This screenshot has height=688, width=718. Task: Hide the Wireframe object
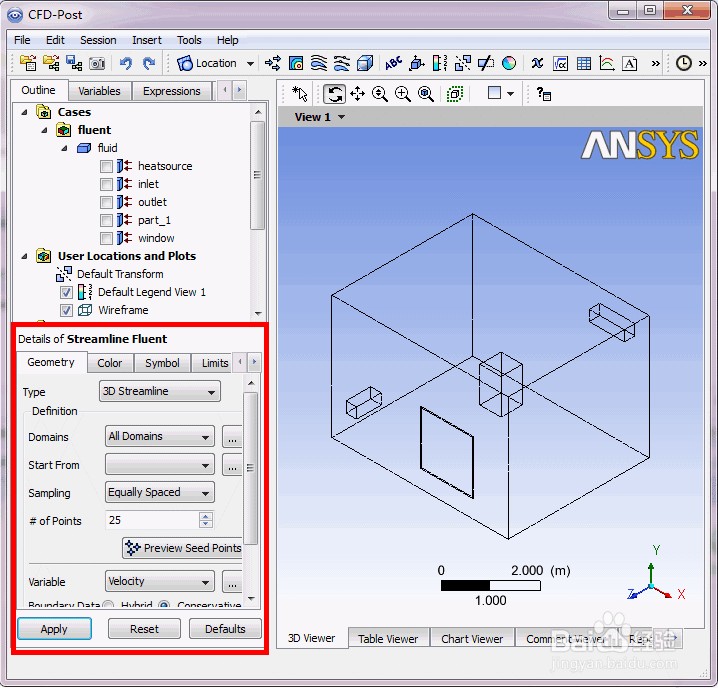(66, 311)
